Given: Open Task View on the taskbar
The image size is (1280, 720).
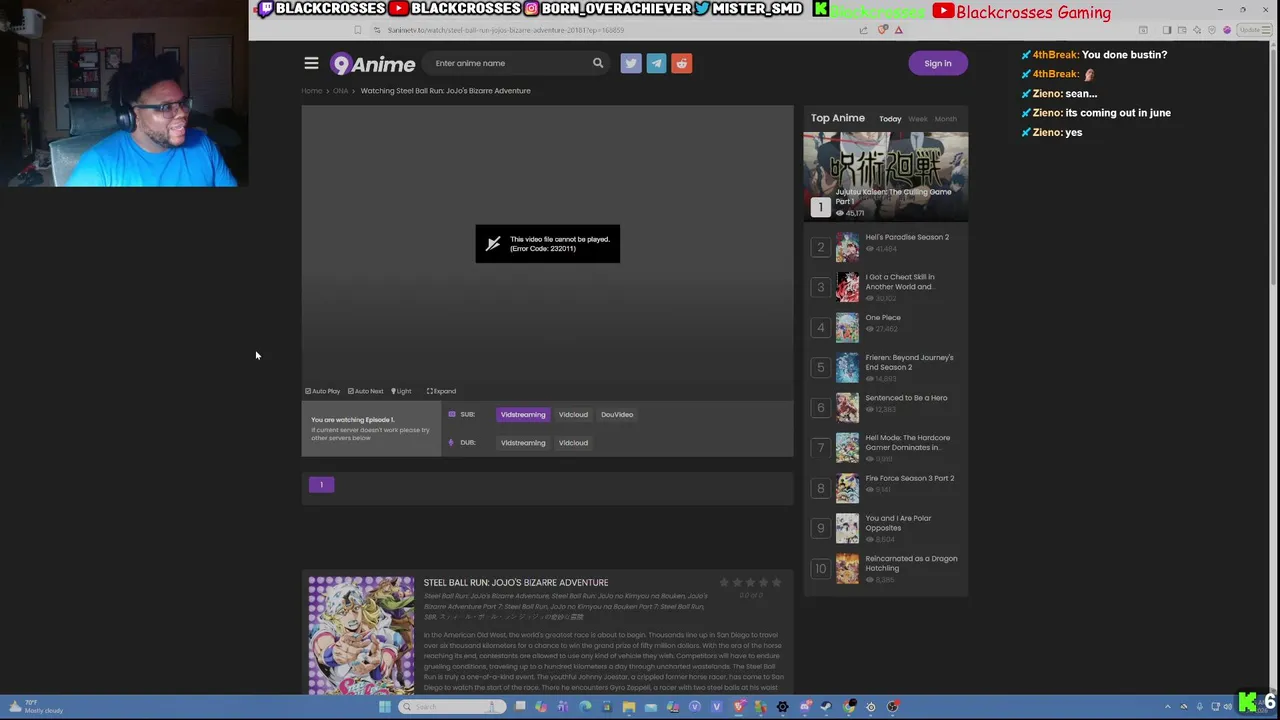Looking at the screenshot, I should point(520,707).
